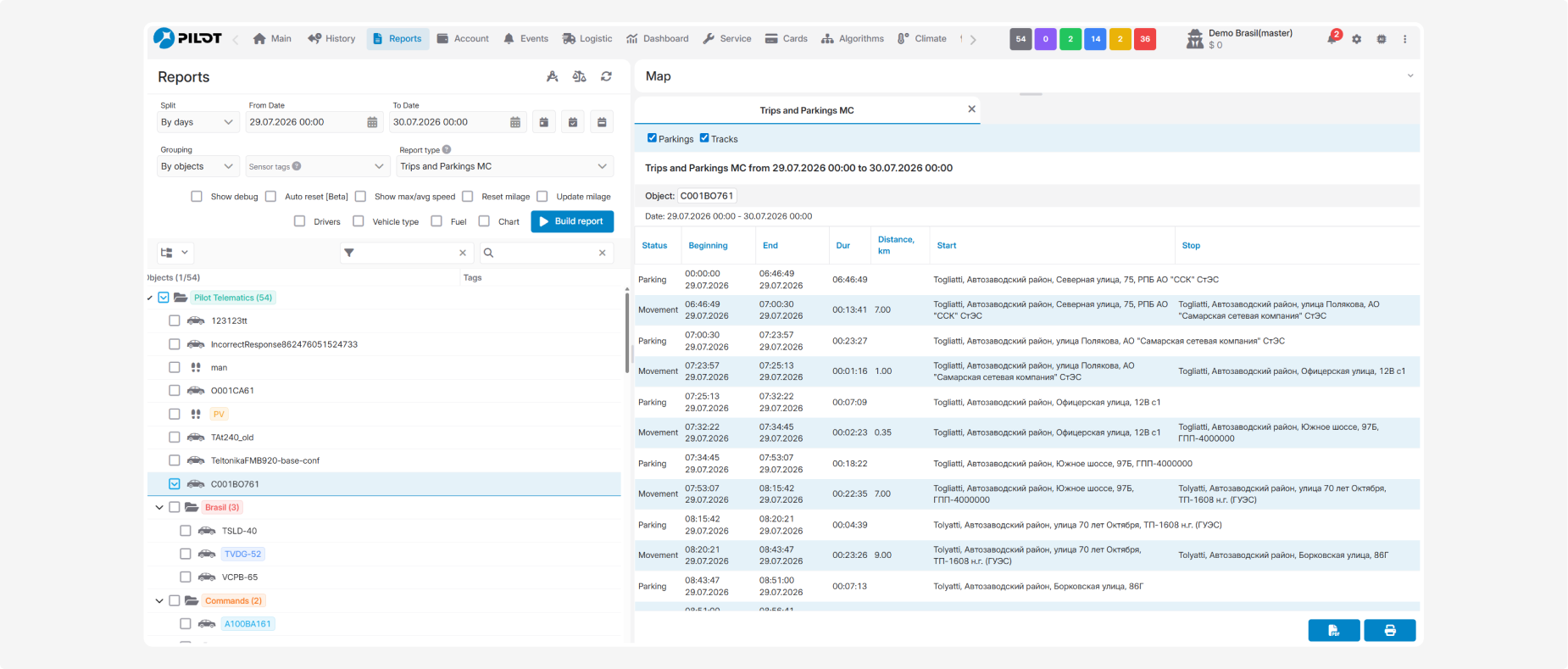This screenshot has width=1568, height=669.
Task: Open the Split dropdown set to By days
Action: (198, 122)
